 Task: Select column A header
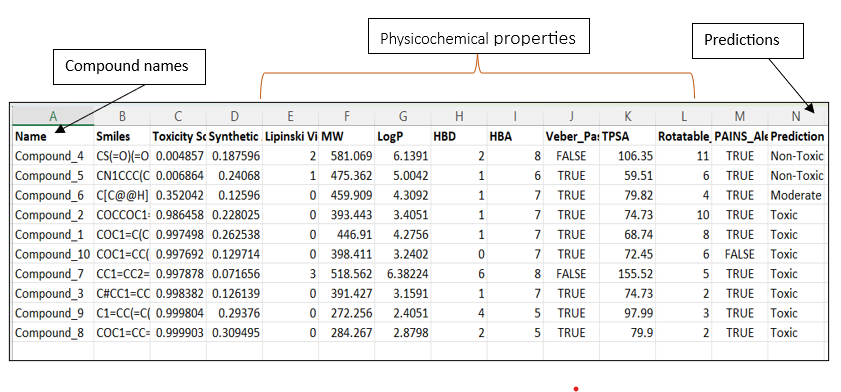click(x=53, y=116)
